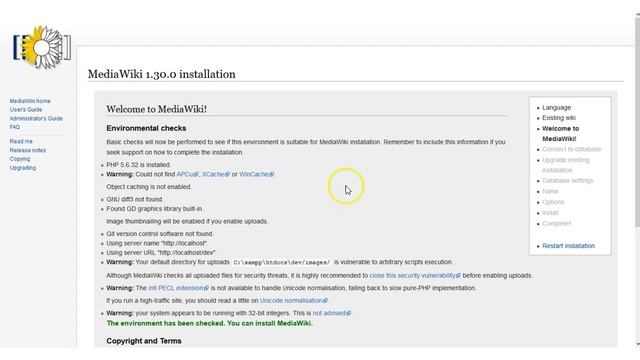Select Language step in installer list
The image size is (640, 360).
(556, 107)
